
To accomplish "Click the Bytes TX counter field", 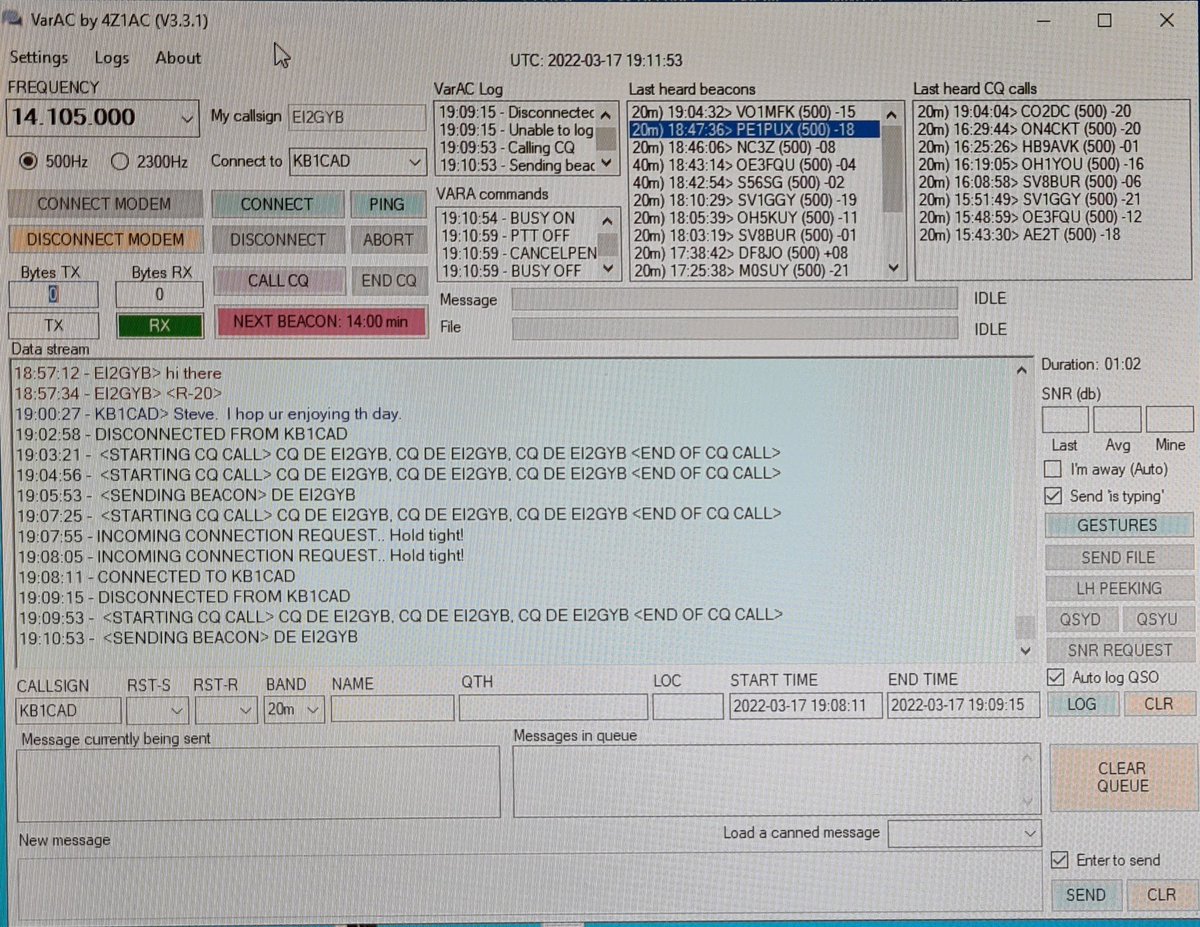I will click(53, 294).
